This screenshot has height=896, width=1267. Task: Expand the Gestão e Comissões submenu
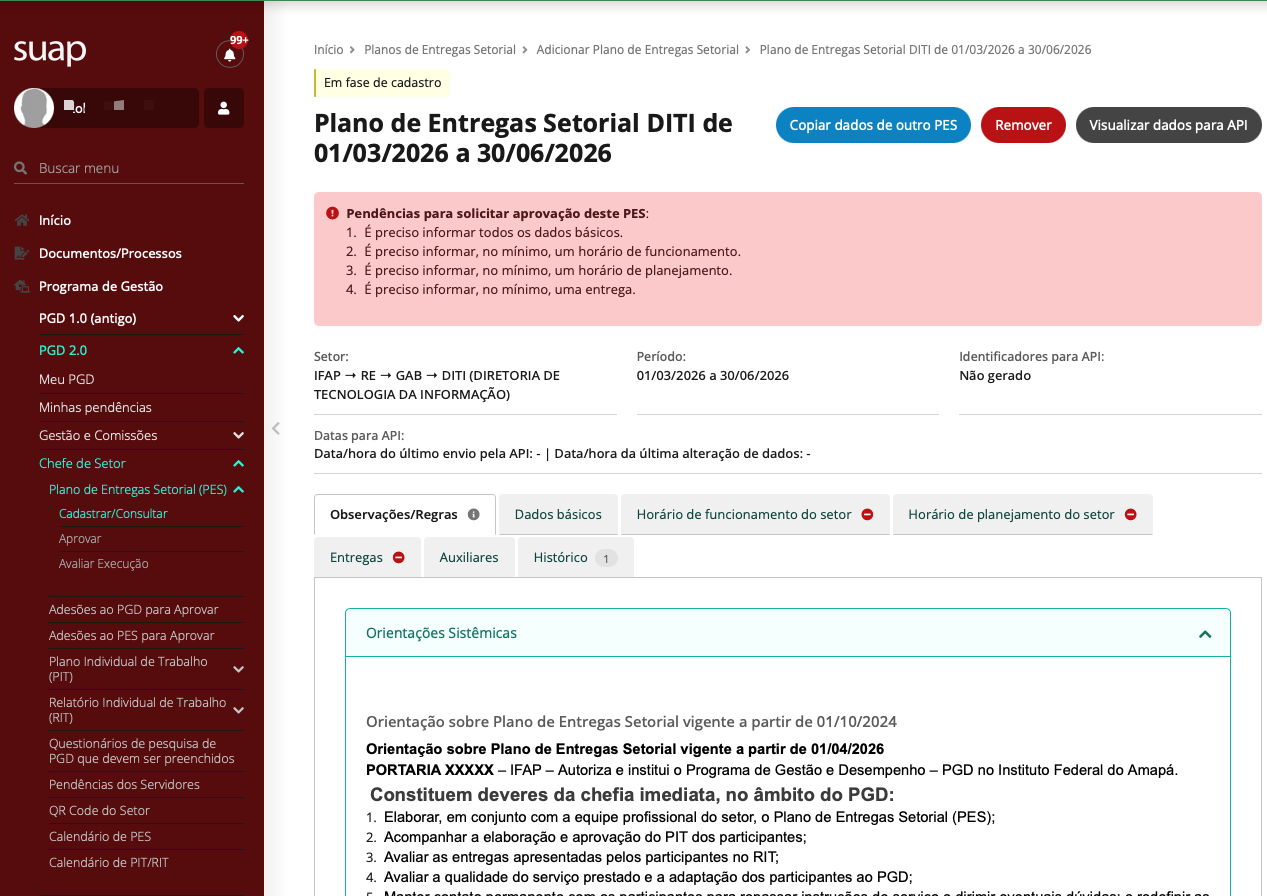238,435
